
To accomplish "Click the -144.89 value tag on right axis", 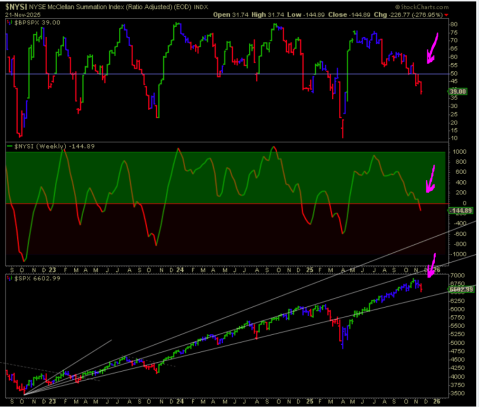I will tap(461, 211).
